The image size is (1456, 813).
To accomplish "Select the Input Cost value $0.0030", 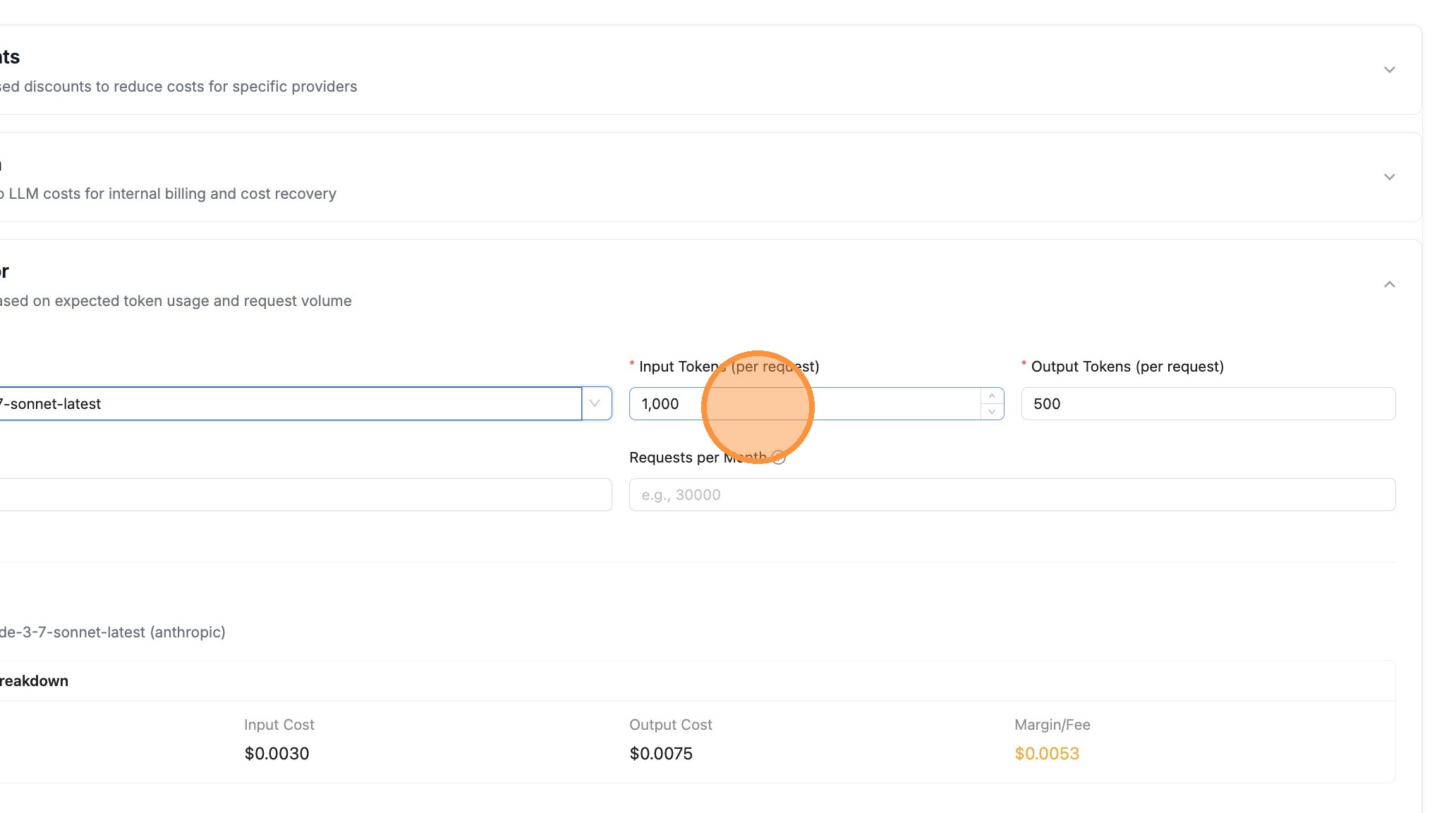I will (277, 753).
